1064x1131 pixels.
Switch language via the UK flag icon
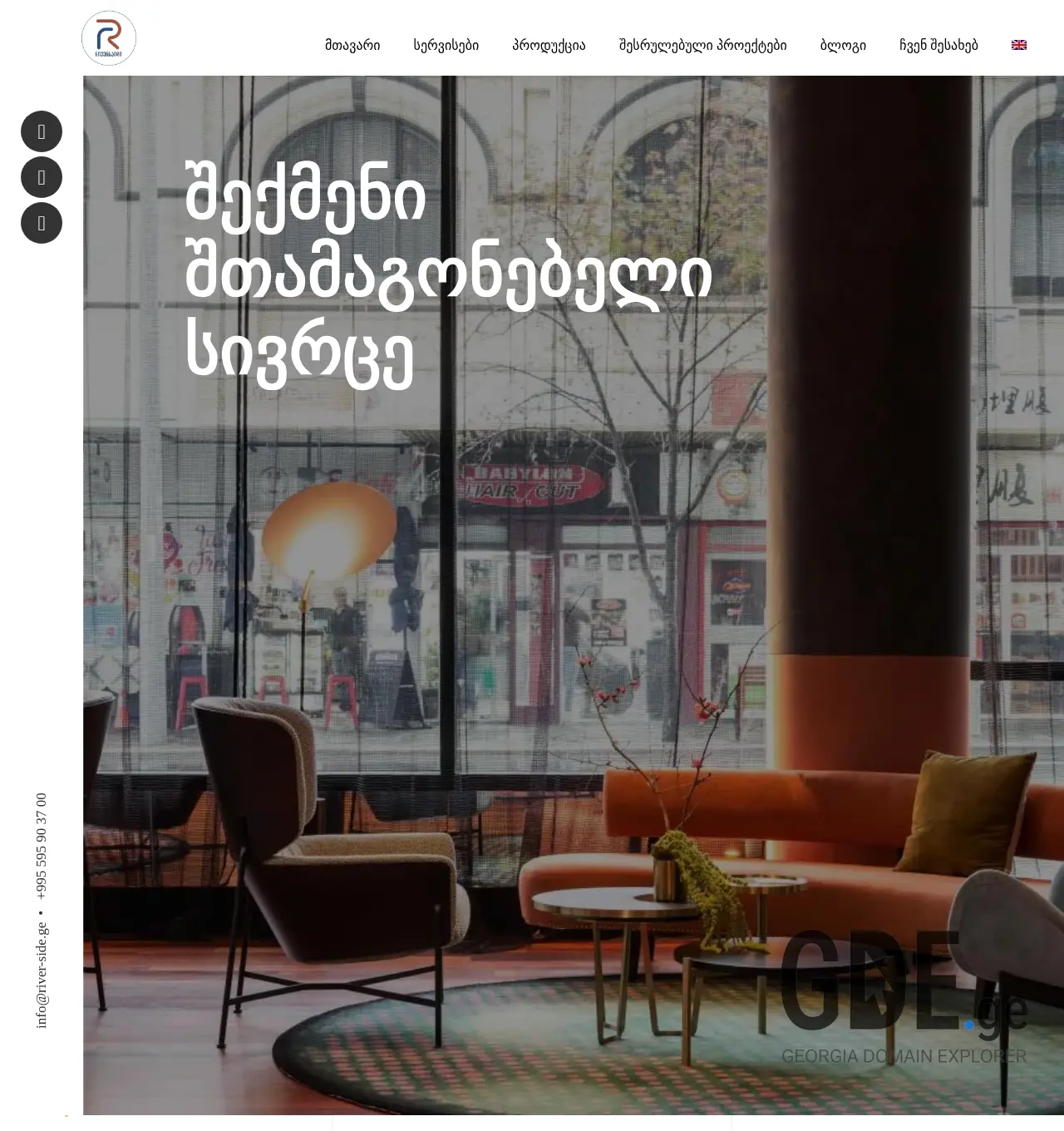tap(1018, 45)
